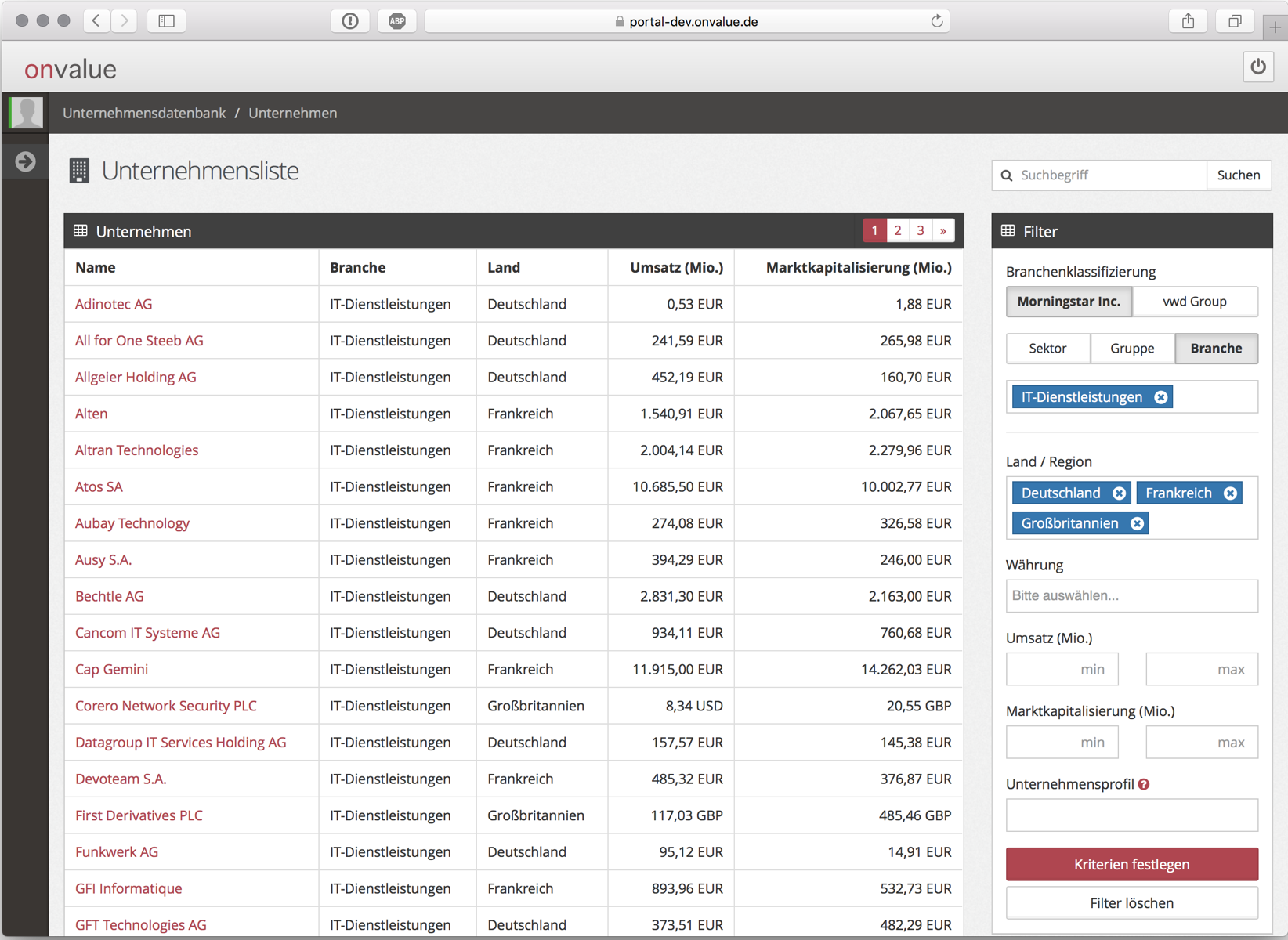Click the browser forward arrow
The height and width of the screenshot is (940, 1288).
pos(124,21)
